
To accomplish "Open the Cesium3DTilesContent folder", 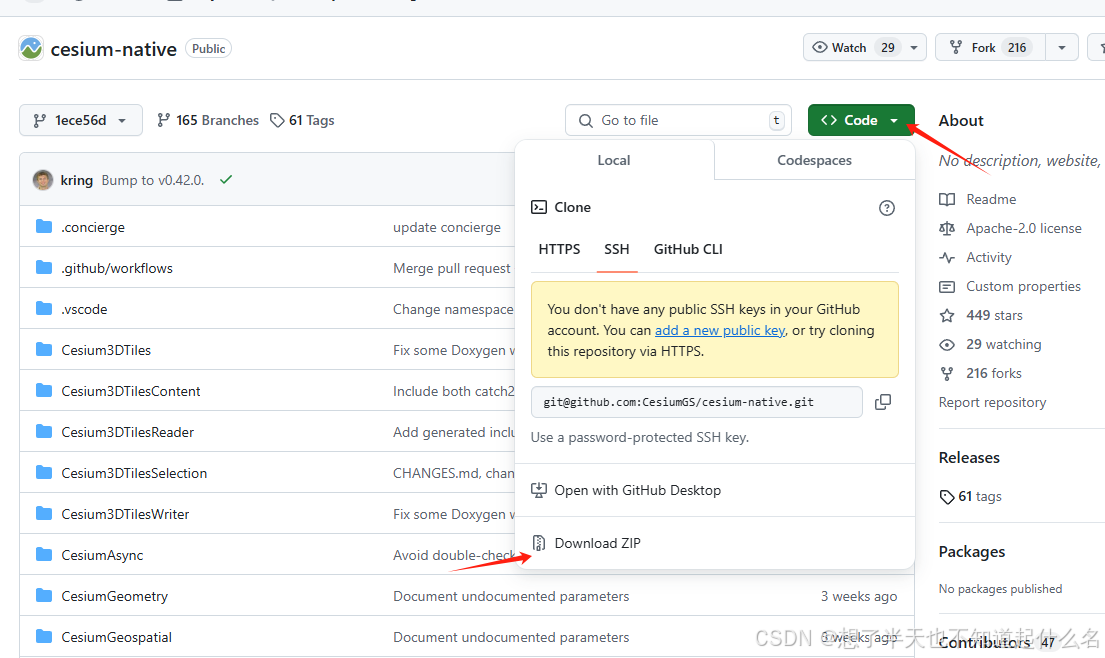I will (x=130, y=391).
